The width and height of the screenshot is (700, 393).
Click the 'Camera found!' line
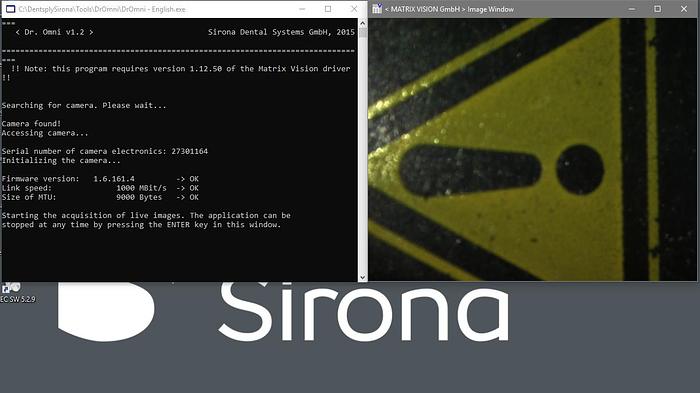[31, 124]
